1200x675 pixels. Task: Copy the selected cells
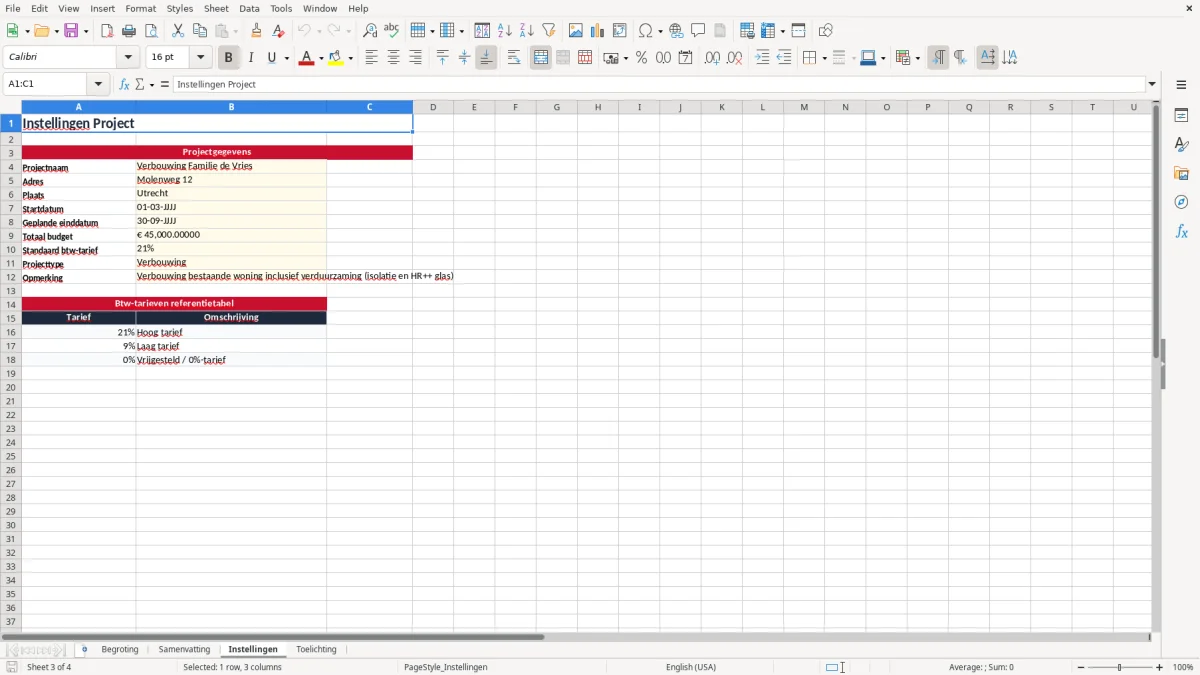pyautogui.click(x=200, y=31)
